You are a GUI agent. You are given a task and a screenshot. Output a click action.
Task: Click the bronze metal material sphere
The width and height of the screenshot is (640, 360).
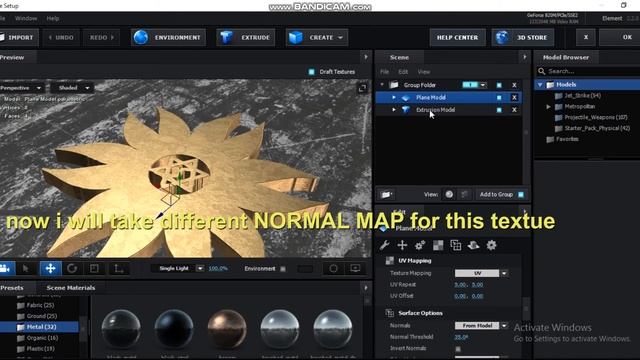point(227,329)
